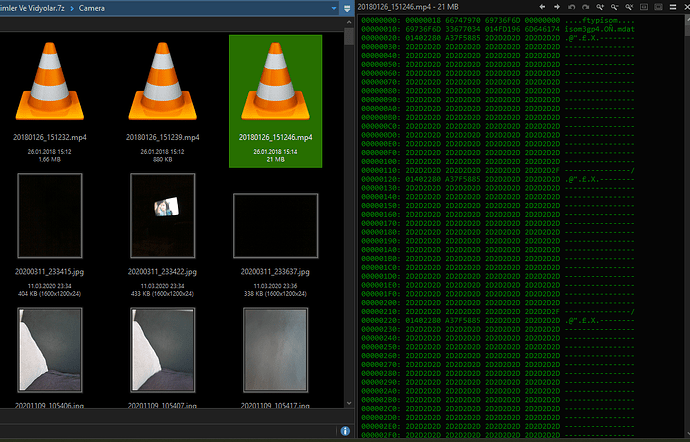Open the path field dropdown arrow
Viewport: 690px width, 442px height.
click(x=334, y=8)
